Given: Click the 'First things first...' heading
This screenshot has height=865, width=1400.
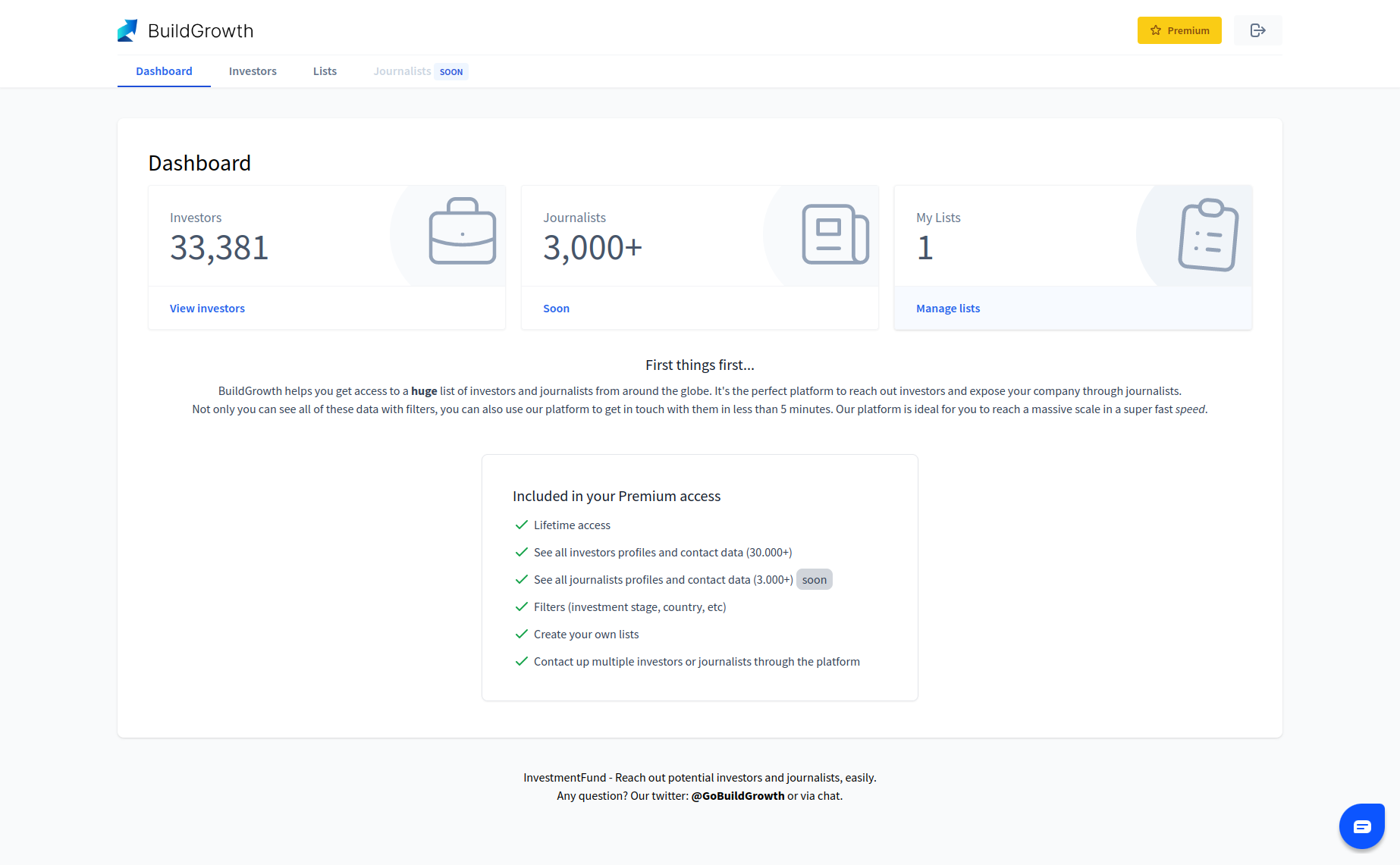Looking at the screenshot, I should point(700,365).
